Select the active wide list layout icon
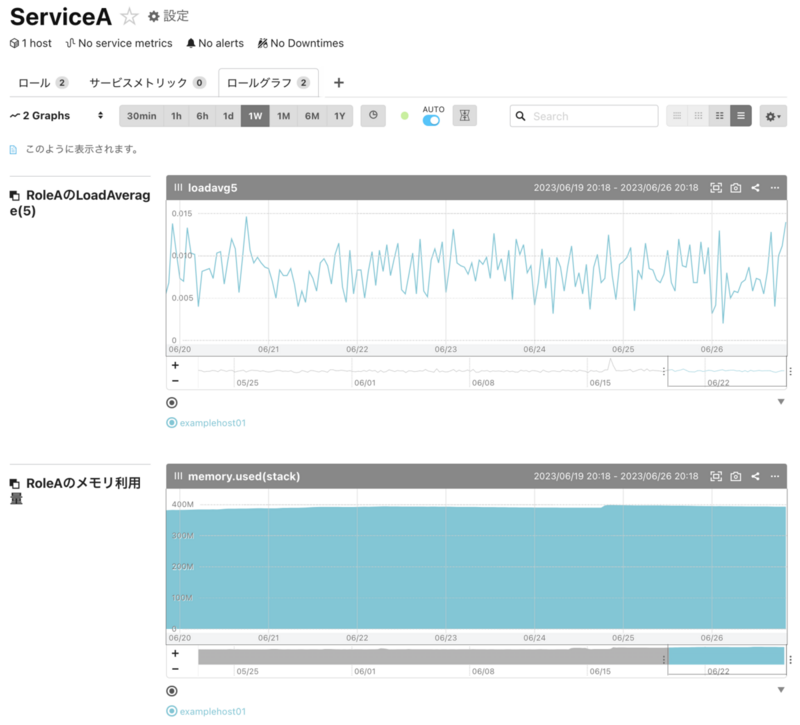 point(741,116)
